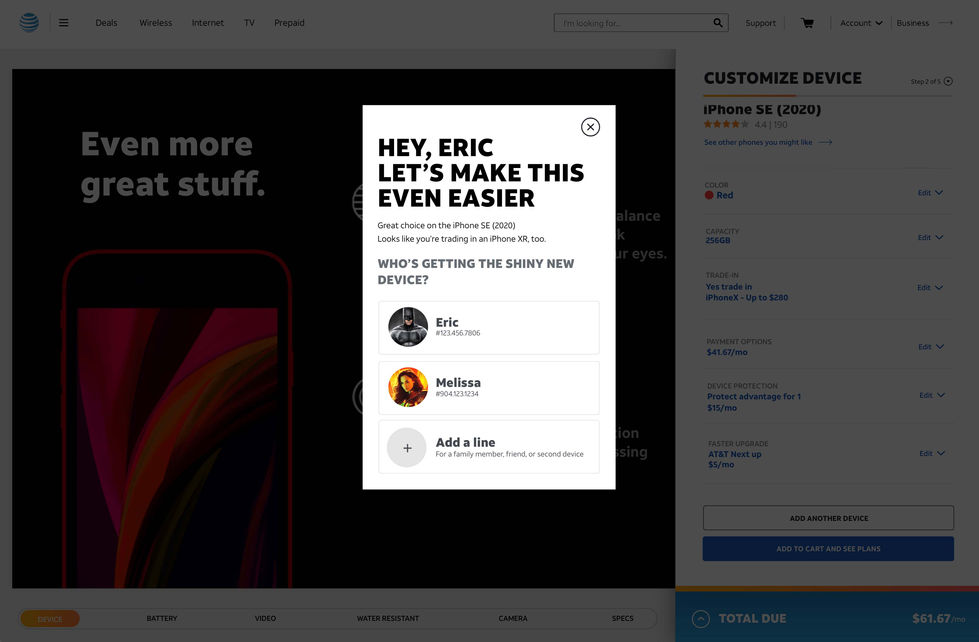979x642 pixels.
Task: Select Melissa's avatar picture
Action: pos(408,387)
